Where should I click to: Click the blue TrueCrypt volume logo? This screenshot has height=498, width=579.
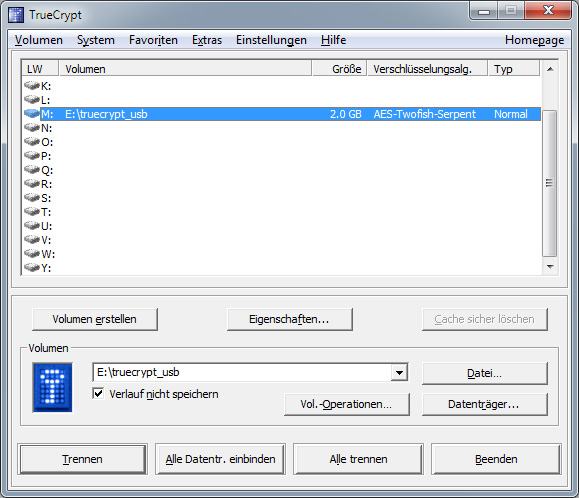coord(52,387)
